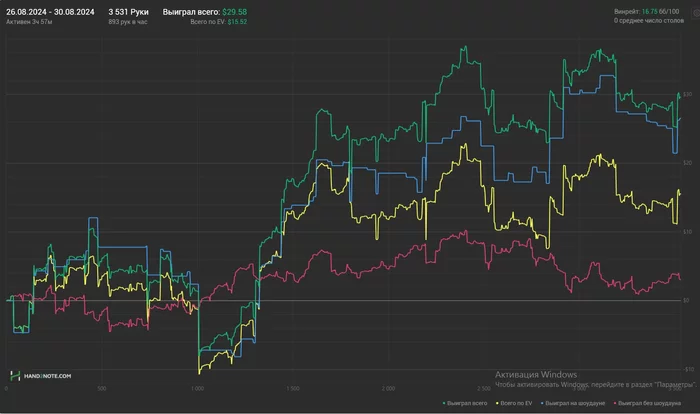Click the 500 hands x-axis marker

point(102,387)
